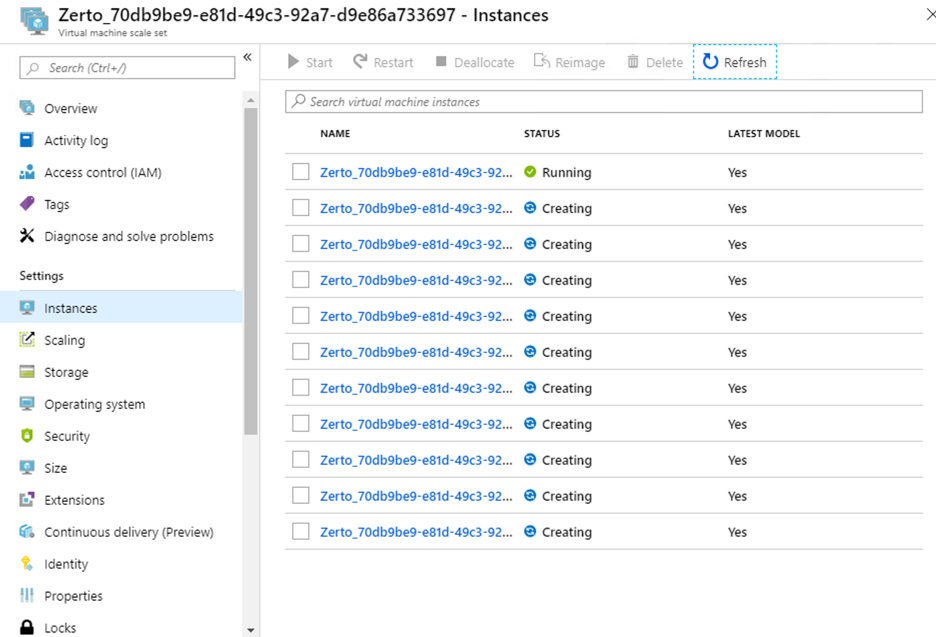Open Activity log via its icon
Screen dimensions: 936x637
coord(27,140)
